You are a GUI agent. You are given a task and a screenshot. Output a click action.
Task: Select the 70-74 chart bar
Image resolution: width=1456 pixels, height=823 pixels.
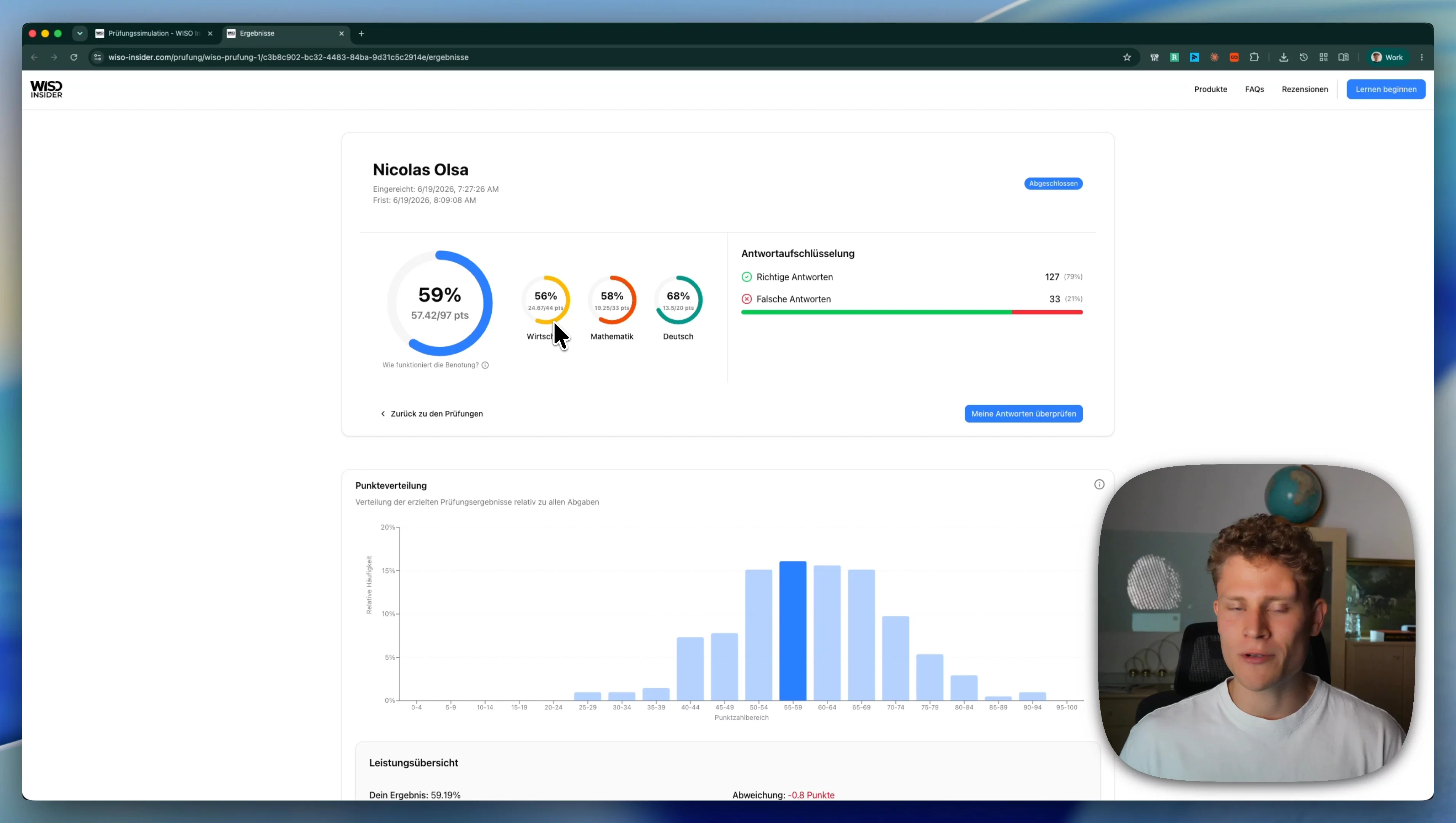tap(896, 658)
